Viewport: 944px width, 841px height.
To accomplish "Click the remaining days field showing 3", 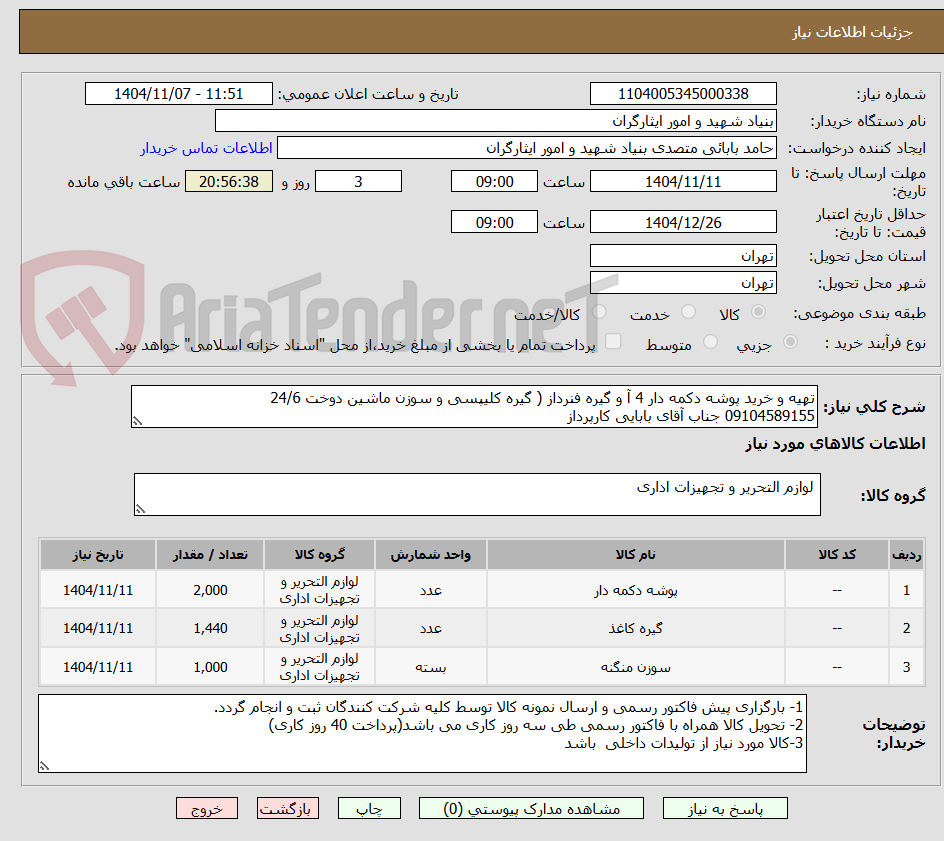I will click(358, 181).
